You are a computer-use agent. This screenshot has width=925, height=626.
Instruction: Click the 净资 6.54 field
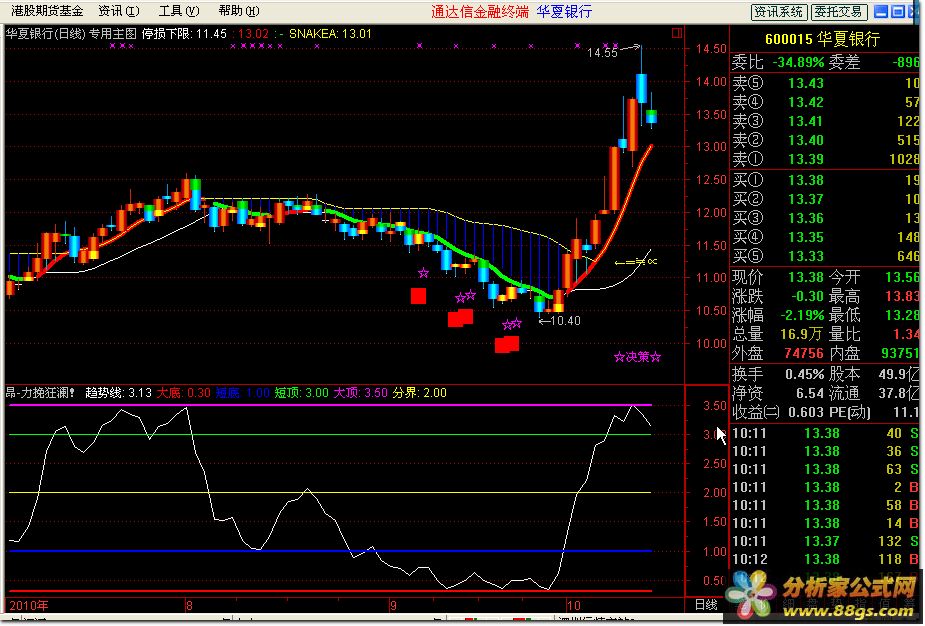(x=778, y=393)
